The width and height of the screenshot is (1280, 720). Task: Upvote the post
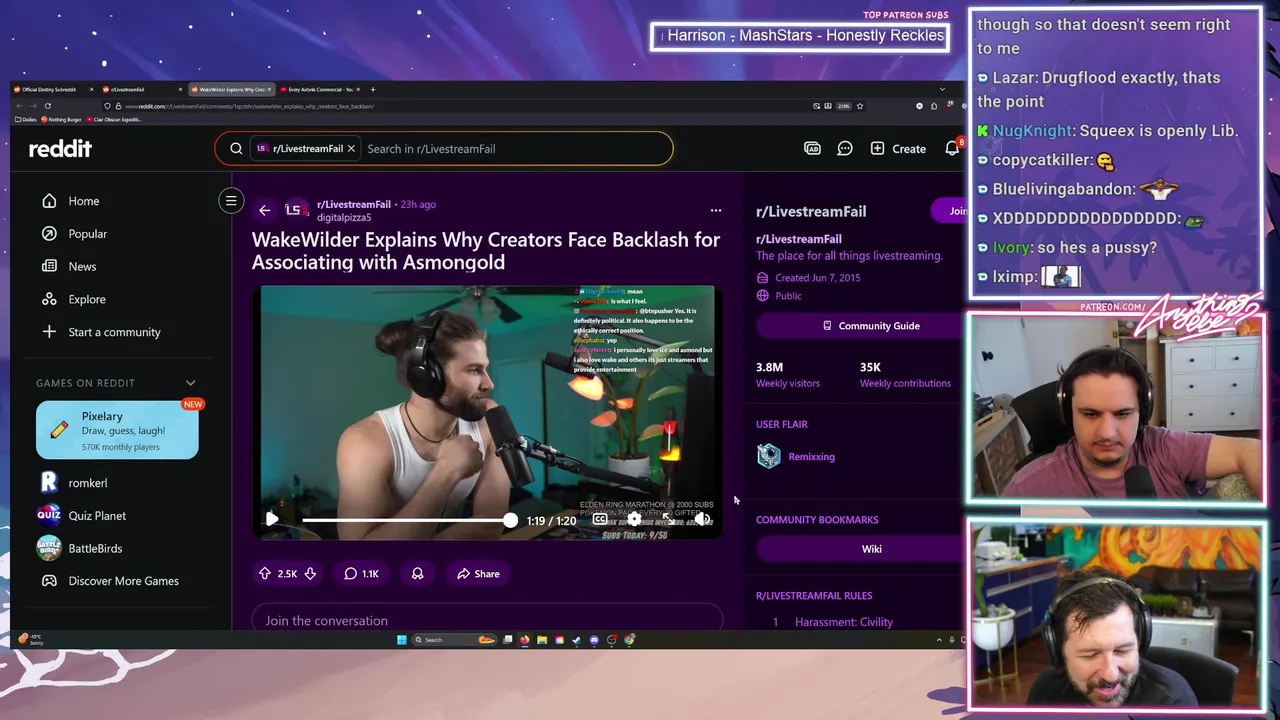265,574
